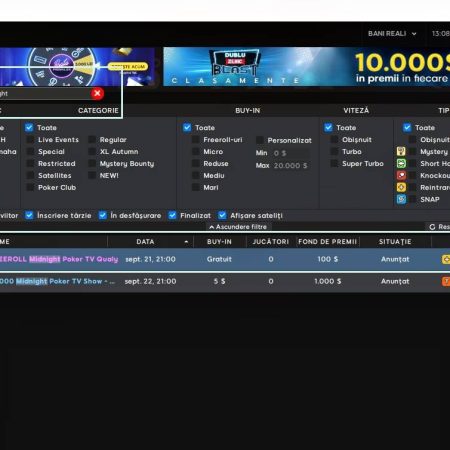The height and width of the screenshot is (450, 450).
Task: Click the Mystery type trophy icon
Action: pos(401,151)
